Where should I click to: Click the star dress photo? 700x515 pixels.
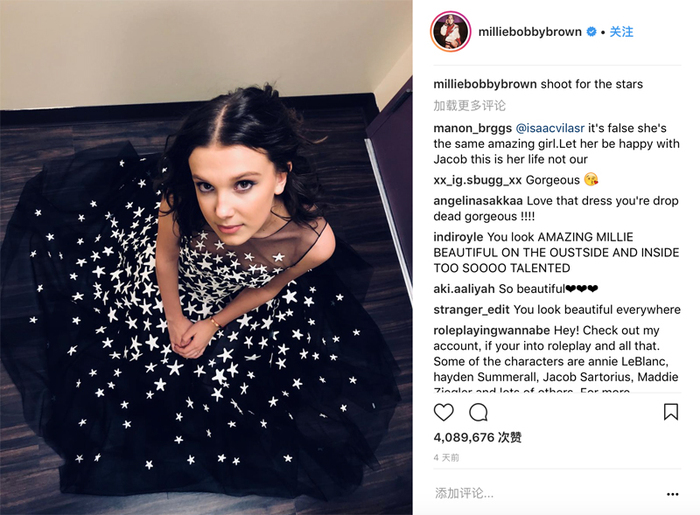point(206,258)
